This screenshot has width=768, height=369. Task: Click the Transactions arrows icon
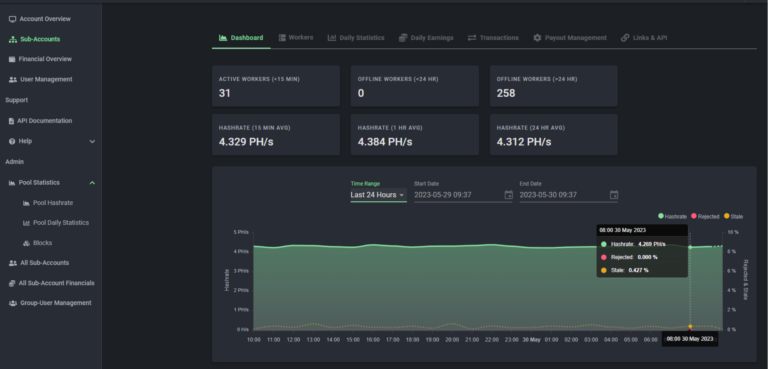click(472, 38)
